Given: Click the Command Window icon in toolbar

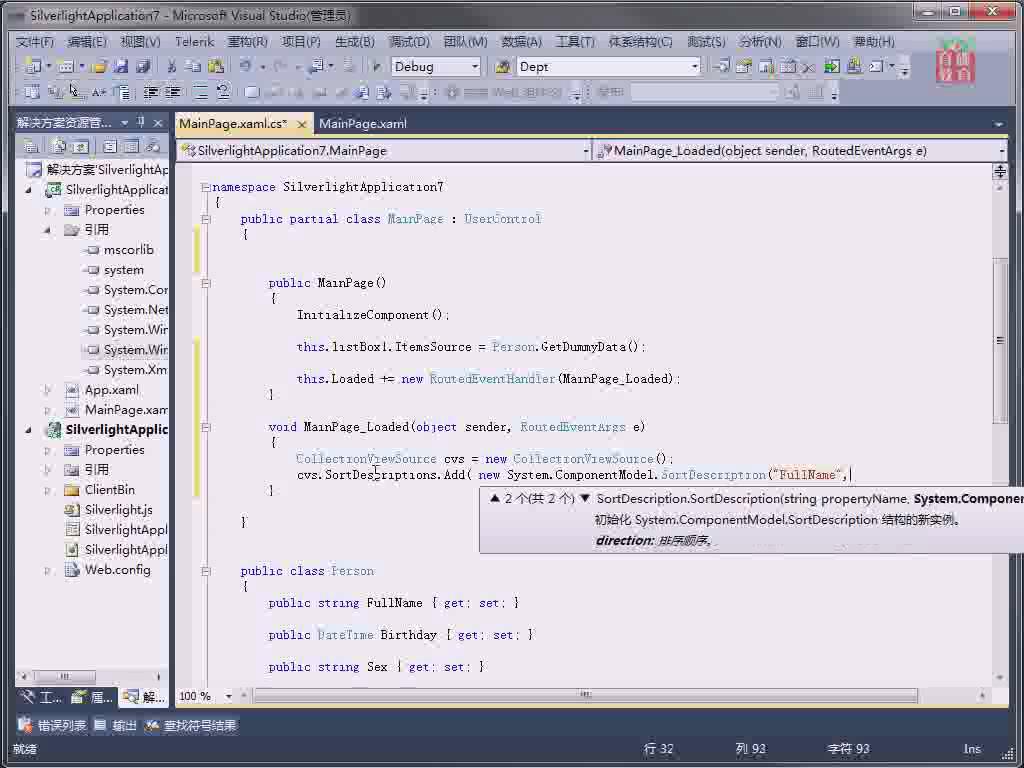Looking at the screenshot, I should pyautogui.click(x=876, y=66).
